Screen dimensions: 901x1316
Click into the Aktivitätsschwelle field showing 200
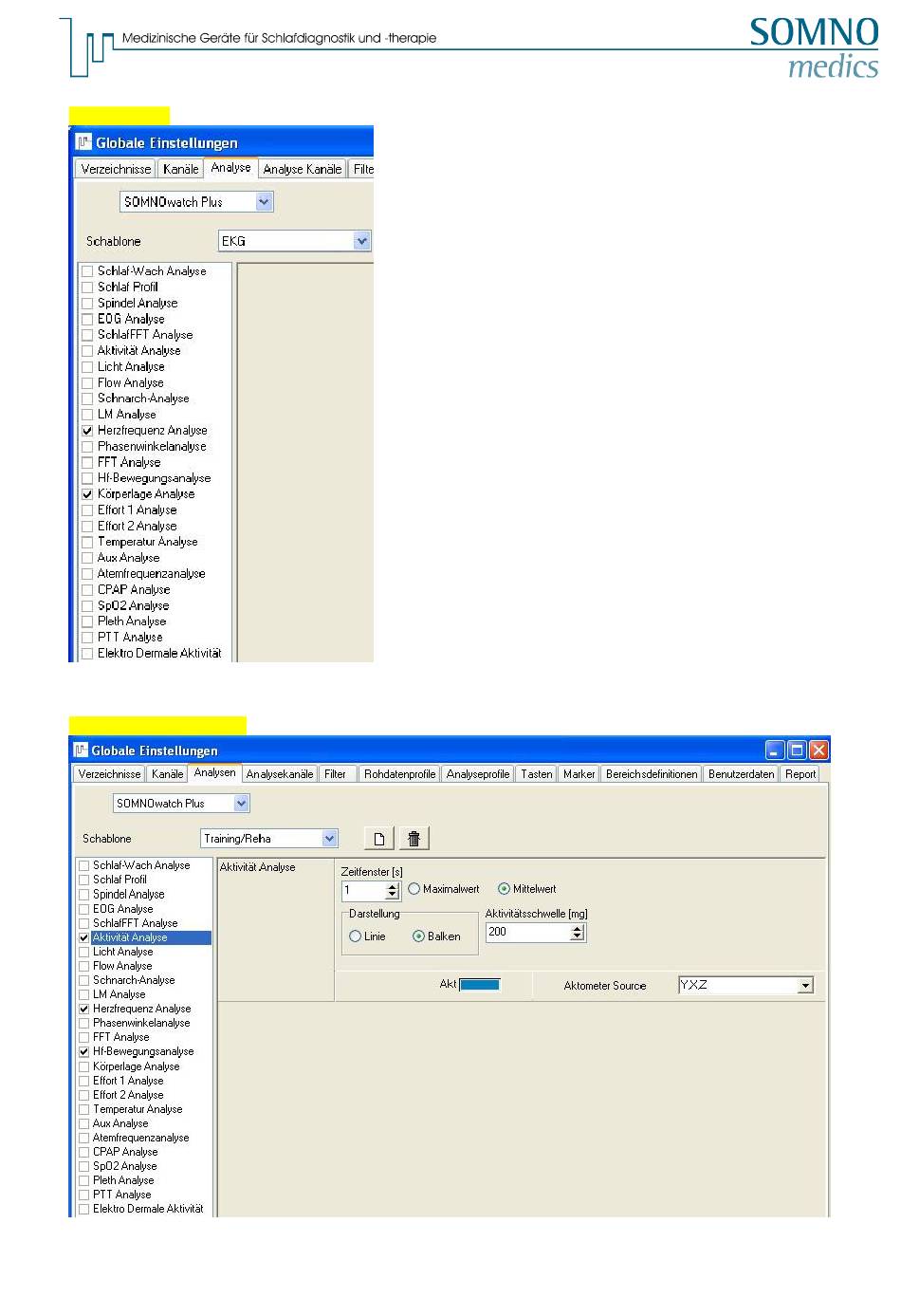tap(528, 933)
